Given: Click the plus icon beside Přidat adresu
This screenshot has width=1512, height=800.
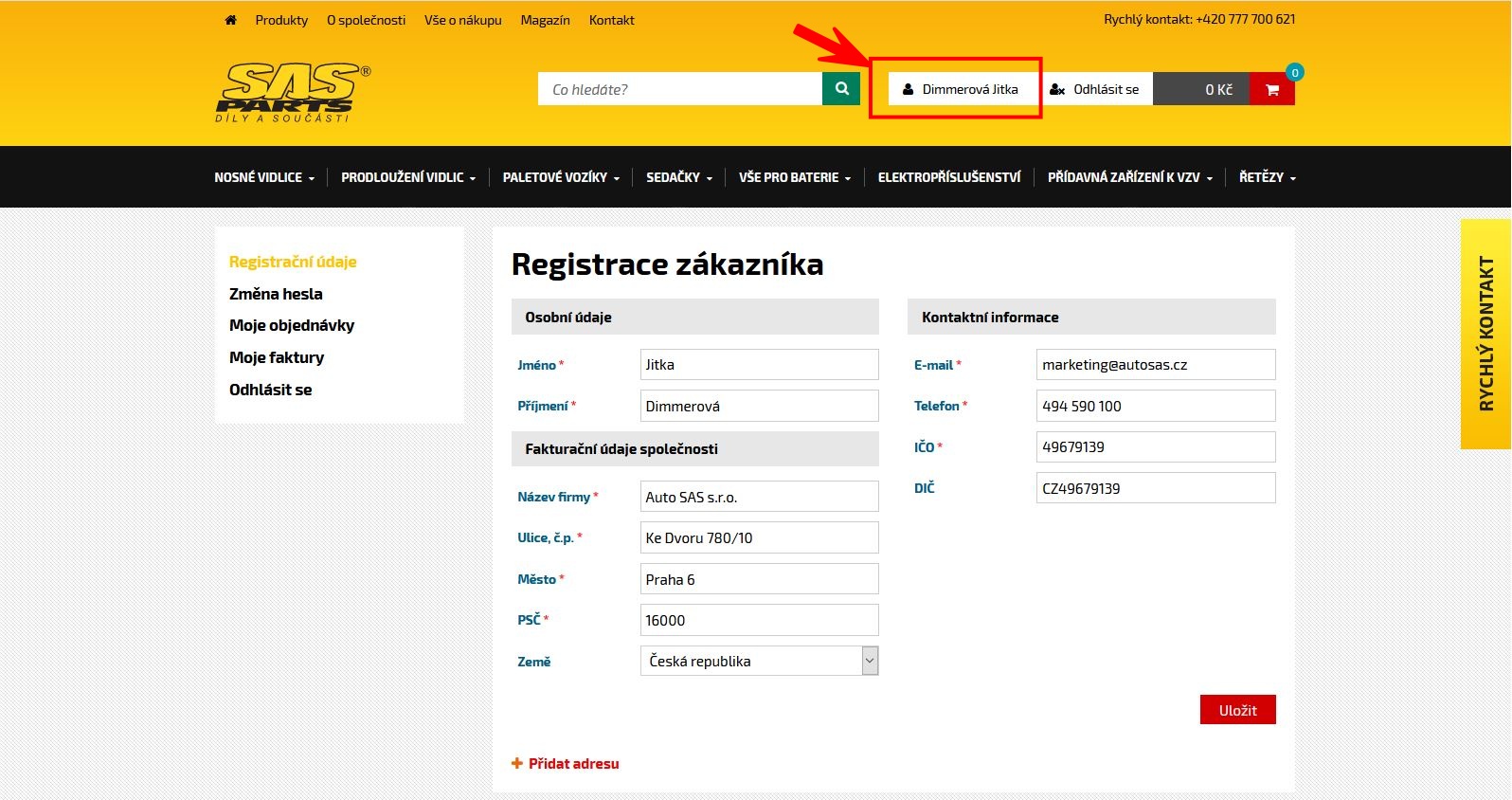Looking at the screenshot, I should coord(517,763).
